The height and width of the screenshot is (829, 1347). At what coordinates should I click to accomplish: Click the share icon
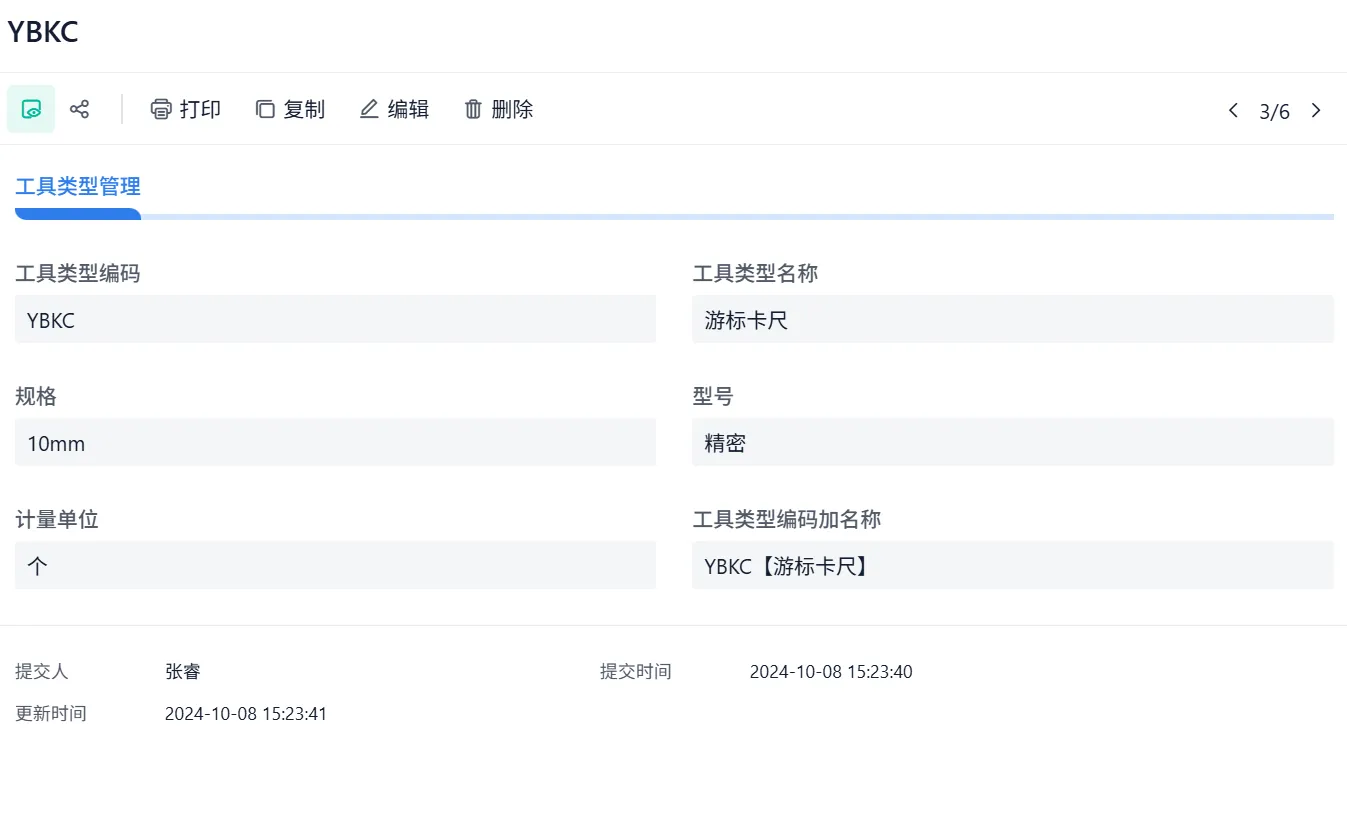coord(80,109)
